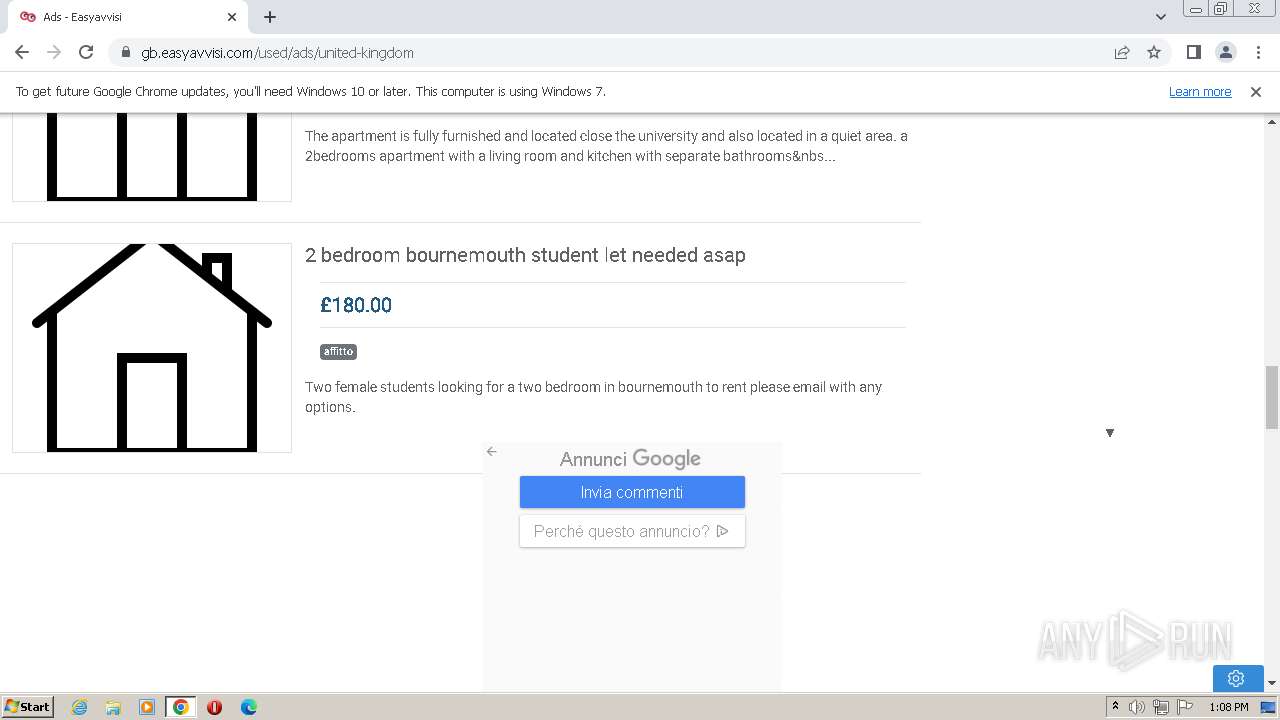Open Action Center flag icon

[x=1185, y=707]
